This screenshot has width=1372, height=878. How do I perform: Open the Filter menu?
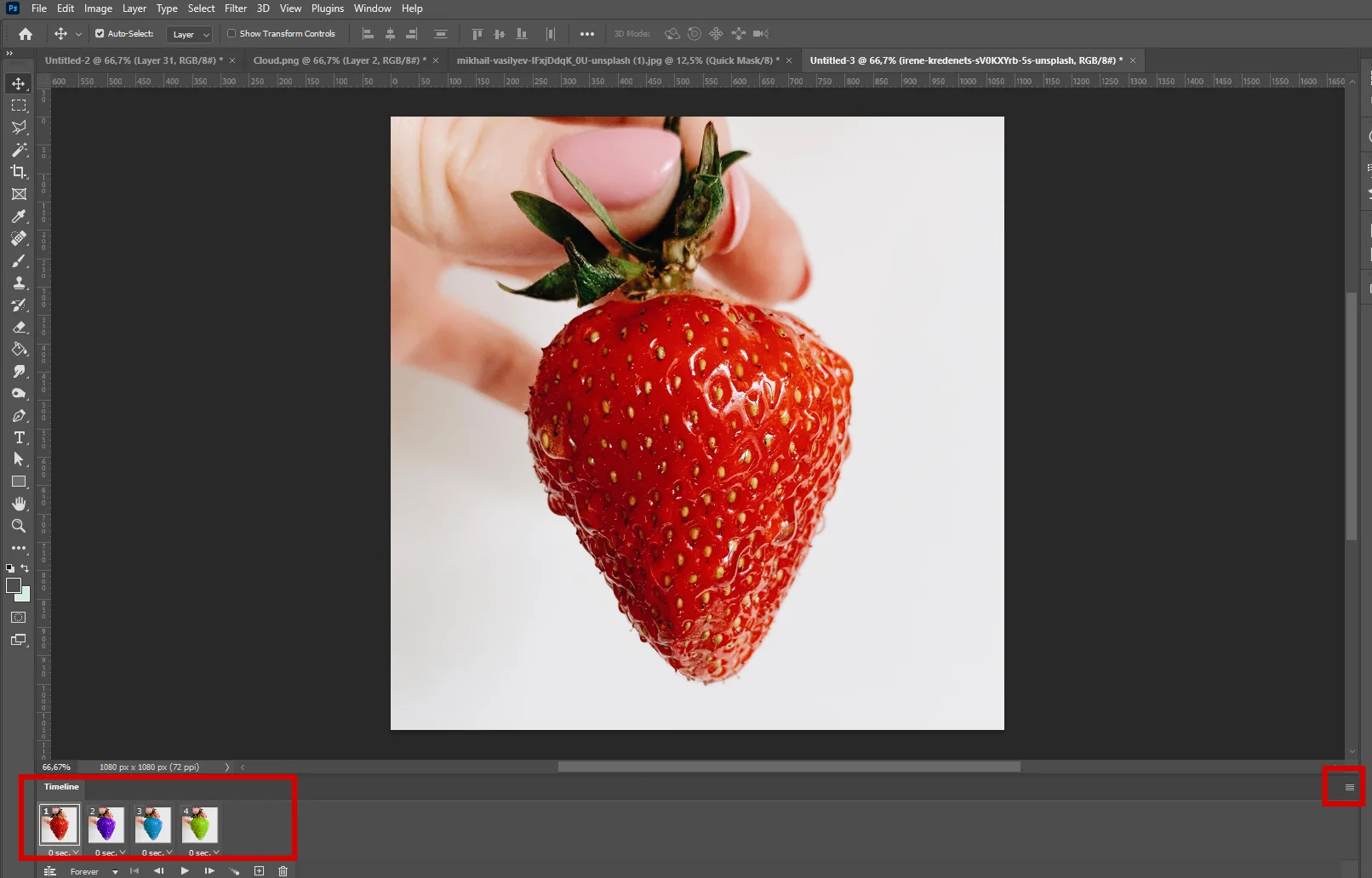coord(236,9)
